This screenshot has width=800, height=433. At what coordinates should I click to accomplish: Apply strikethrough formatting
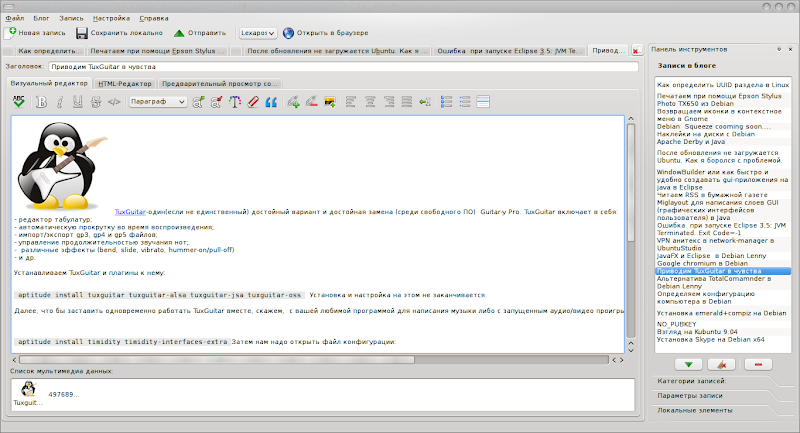96,101
